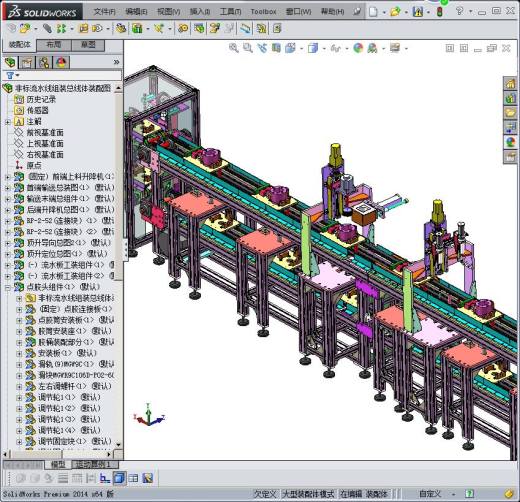Open the PropertyManager tab icon
Image resolution: width=520 pixels, height=502 pixels.
coord(27,62)
